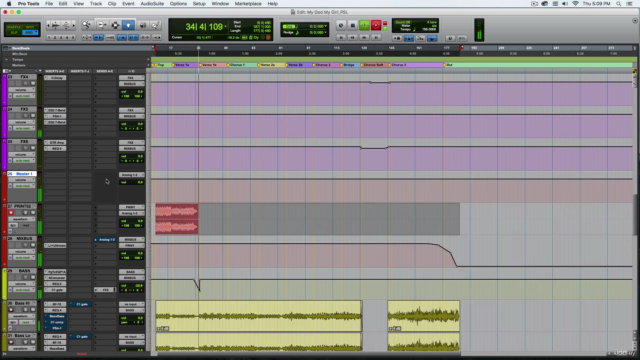
Task: Click the Rewind transport button
Action: [x=353, y=38]
